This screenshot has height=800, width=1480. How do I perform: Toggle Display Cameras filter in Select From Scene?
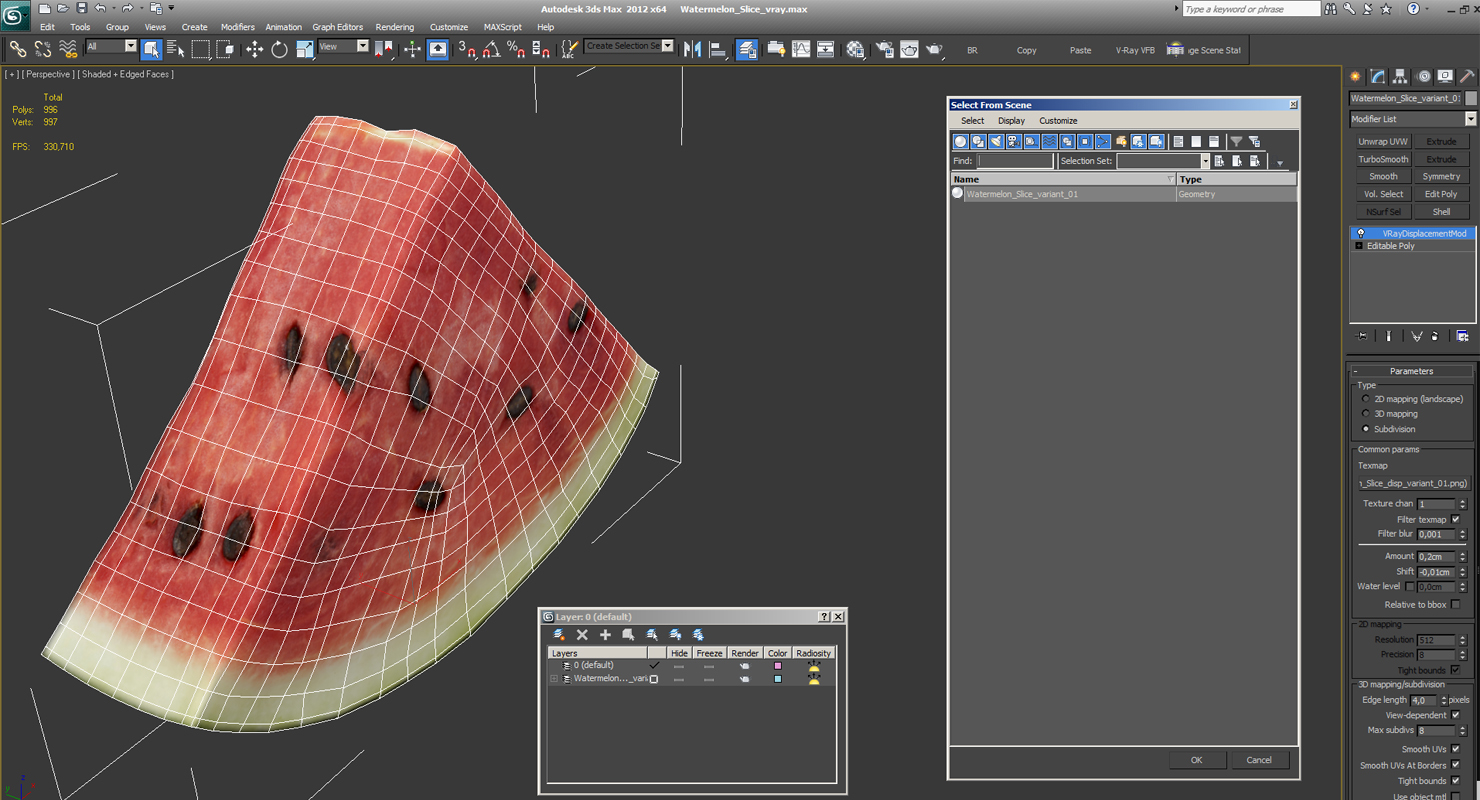[x=1014, y=141]
